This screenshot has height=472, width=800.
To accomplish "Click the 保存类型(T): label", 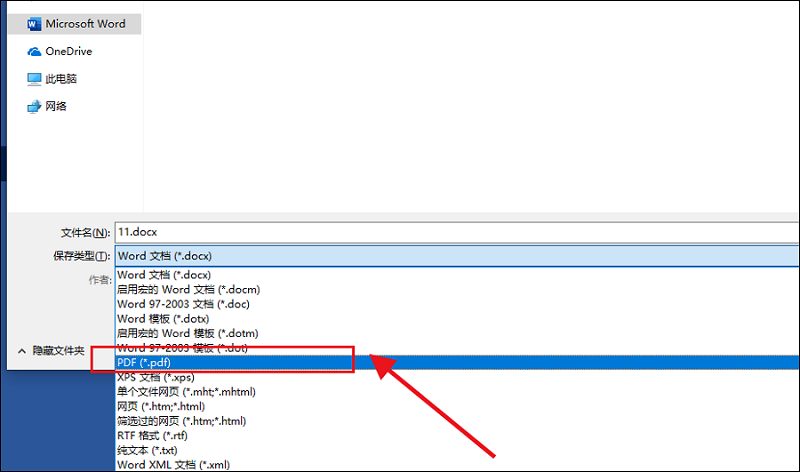I will point(82,256).
